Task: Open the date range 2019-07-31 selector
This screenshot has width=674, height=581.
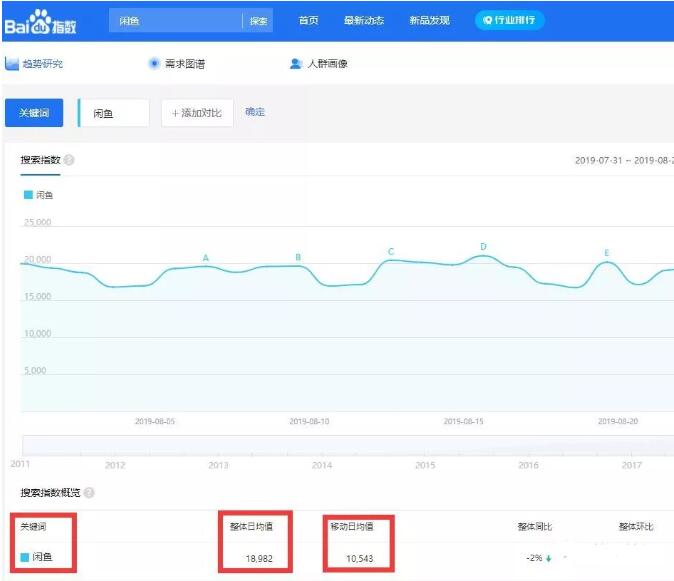Action: tap(624, 160)
